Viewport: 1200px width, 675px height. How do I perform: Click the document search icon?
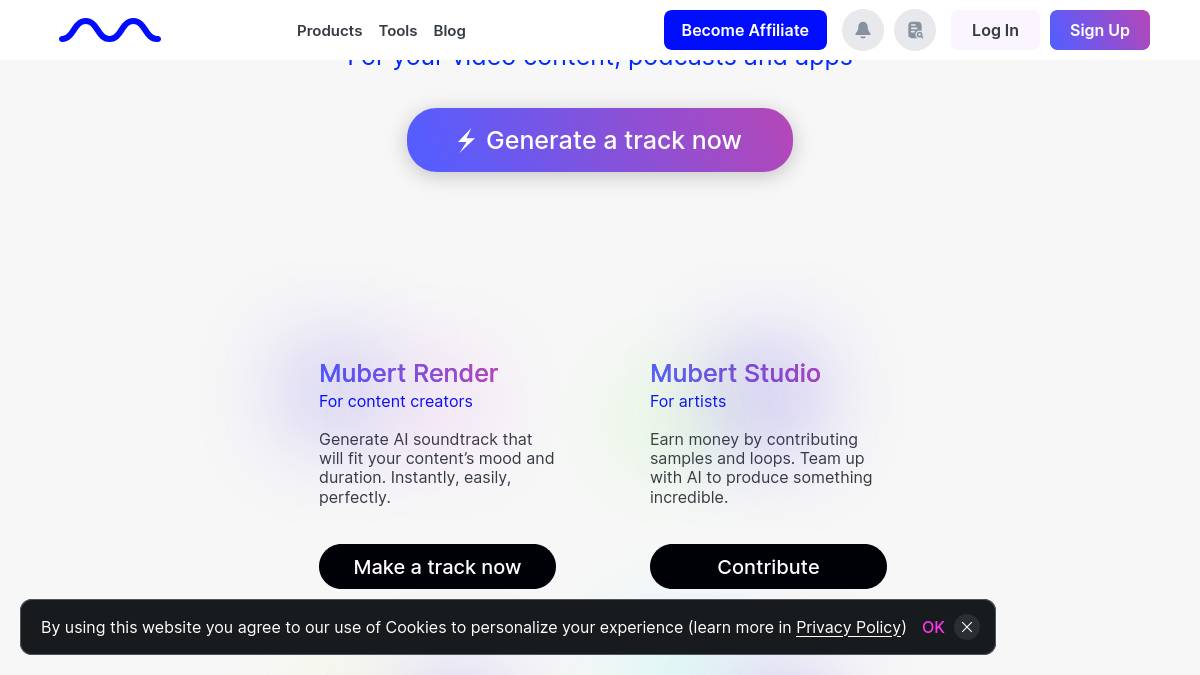pyautogui.click(x=915, y=30)
